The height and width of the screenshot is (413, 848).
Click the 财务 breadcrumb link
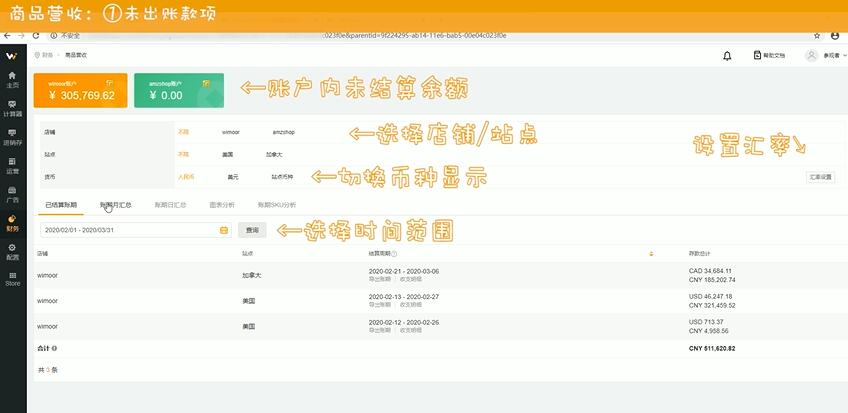48,55
